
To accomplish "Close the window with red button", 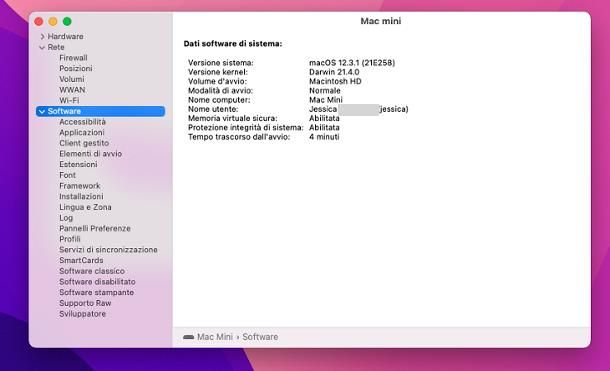I will (x=39, y=21).
